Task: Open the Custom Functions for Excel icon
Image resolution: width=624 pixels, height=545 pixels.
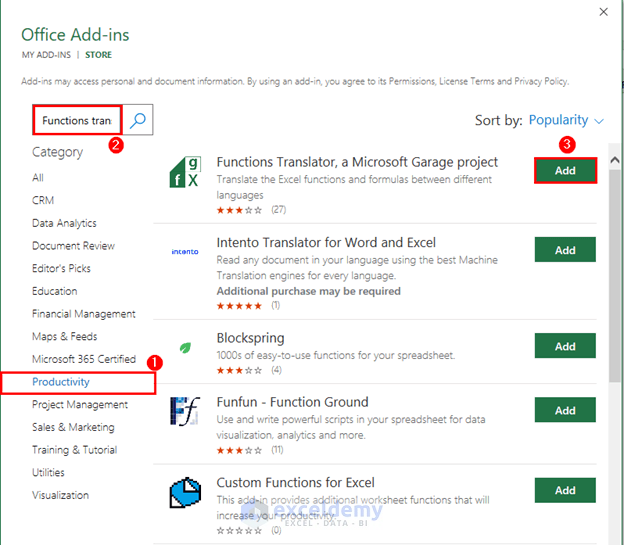Action: [x=185, y=492]
